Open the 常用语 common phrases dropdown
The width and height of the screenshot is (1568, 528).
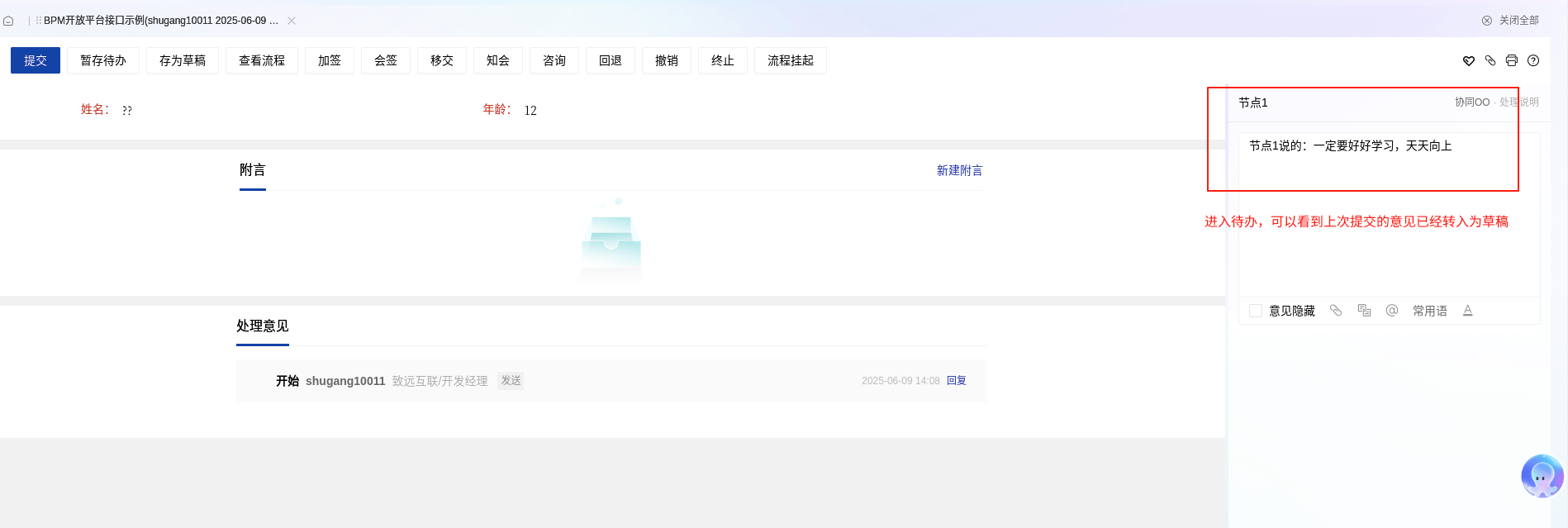tap(1429, 311)
